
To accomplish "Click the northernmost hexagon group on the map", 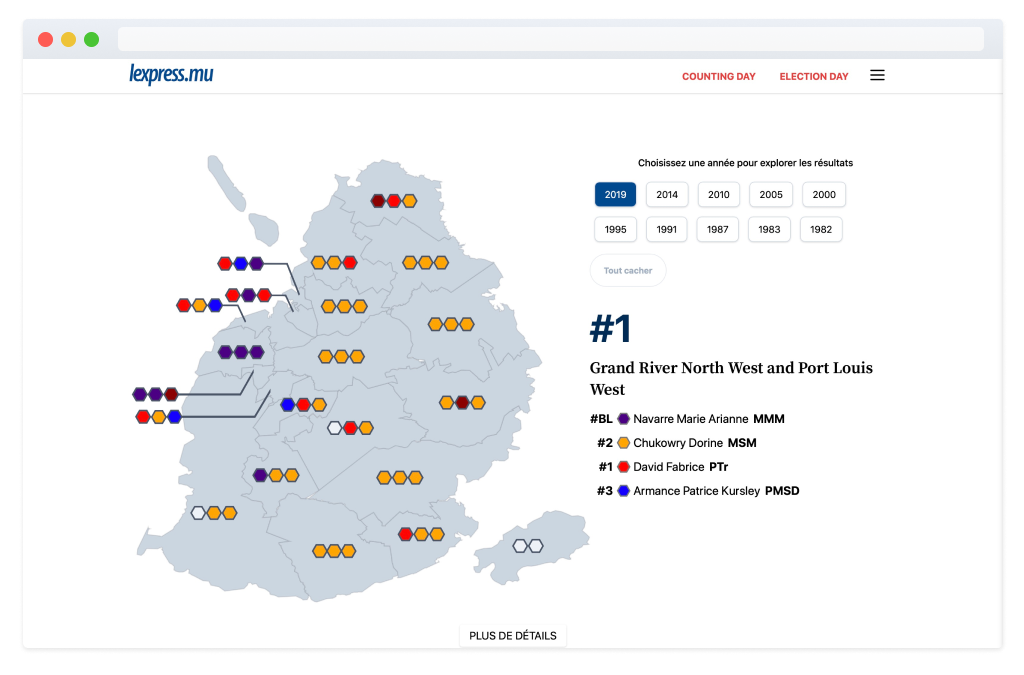I will pos(393,201).
